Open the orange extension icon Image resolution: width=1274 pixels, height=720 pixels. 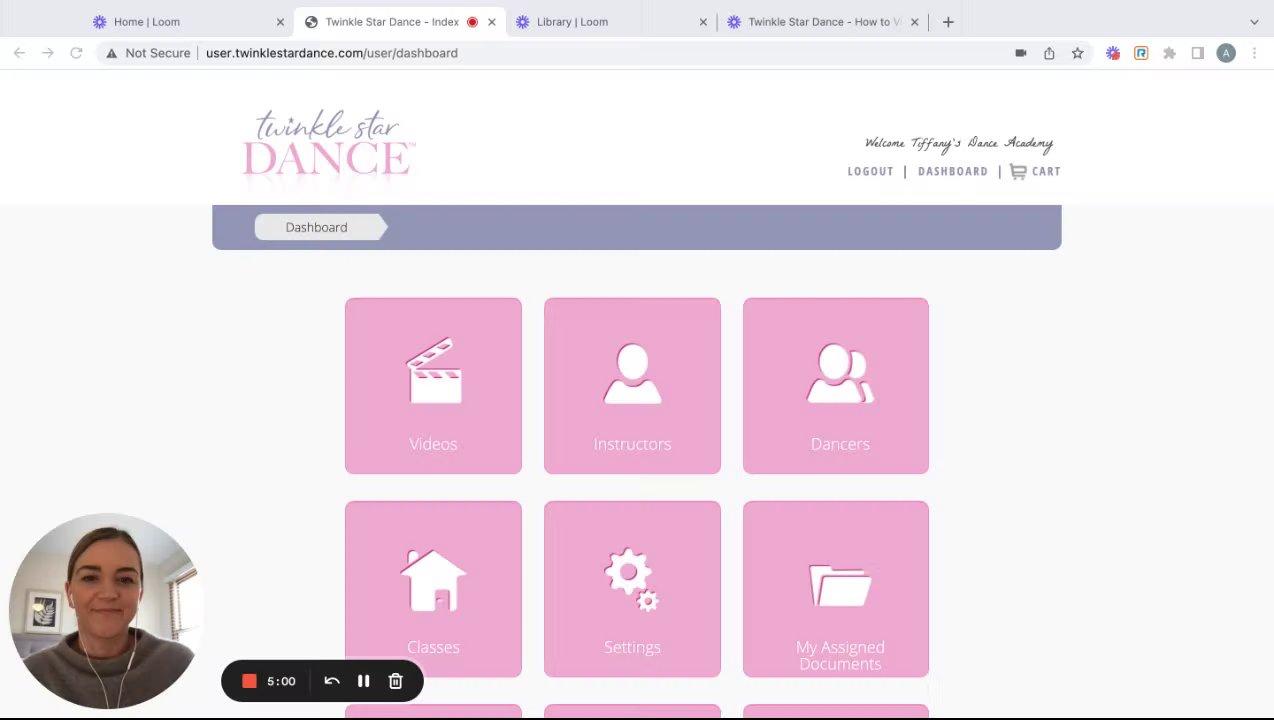1141,53
